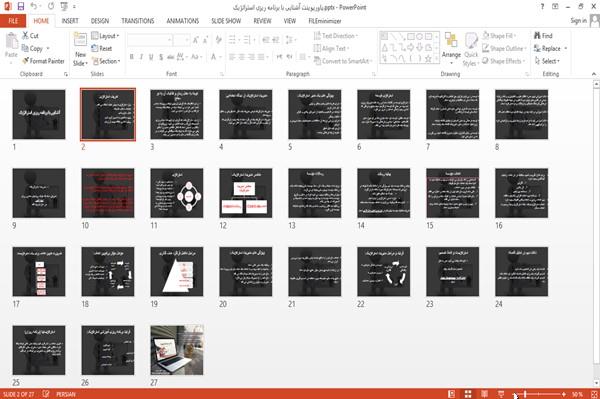
Task: Switch to the SLIDE SHOW tab
Action: 226,21
